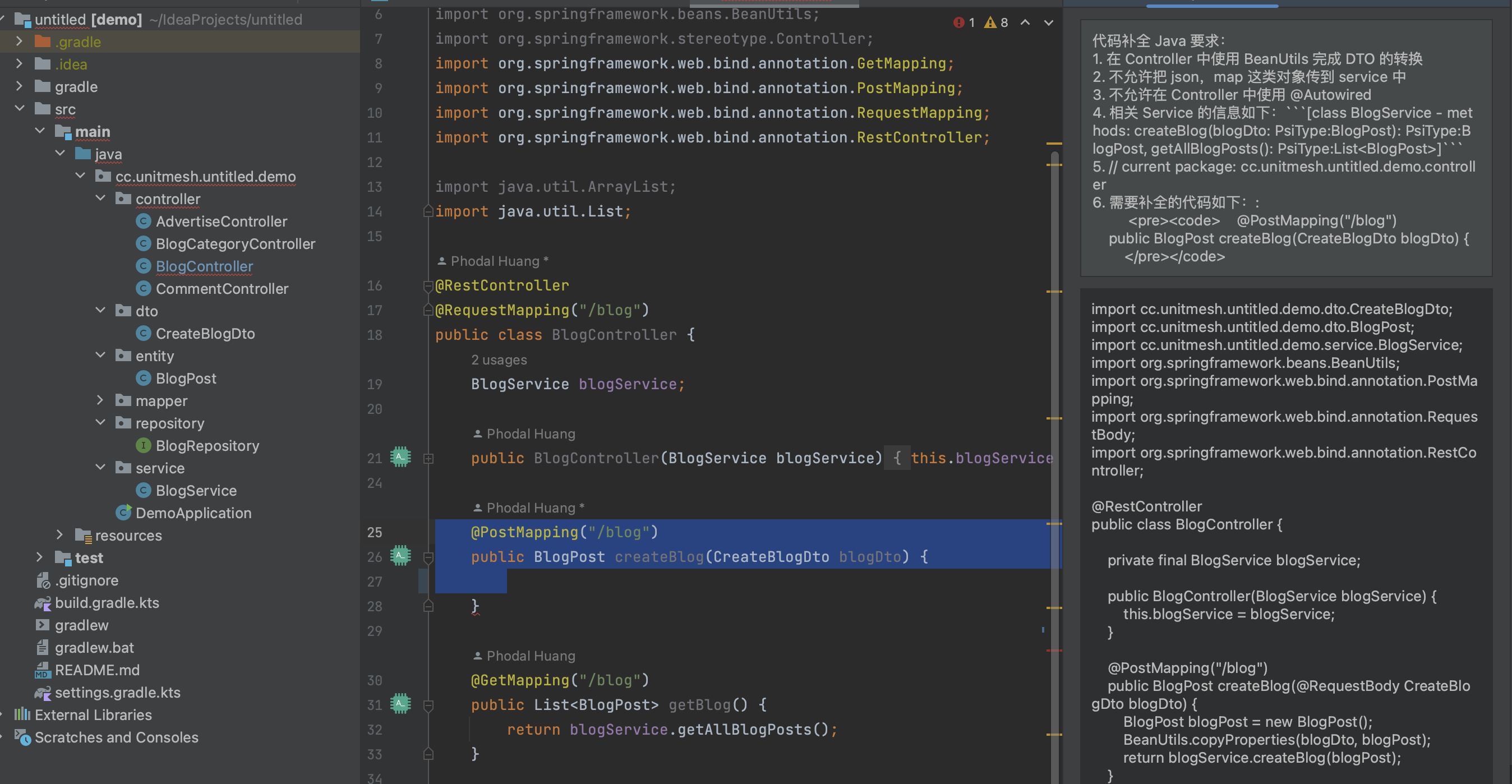Click the gradlew.bat file icon
Screen dimensions: 1512x784
(43, 647)
